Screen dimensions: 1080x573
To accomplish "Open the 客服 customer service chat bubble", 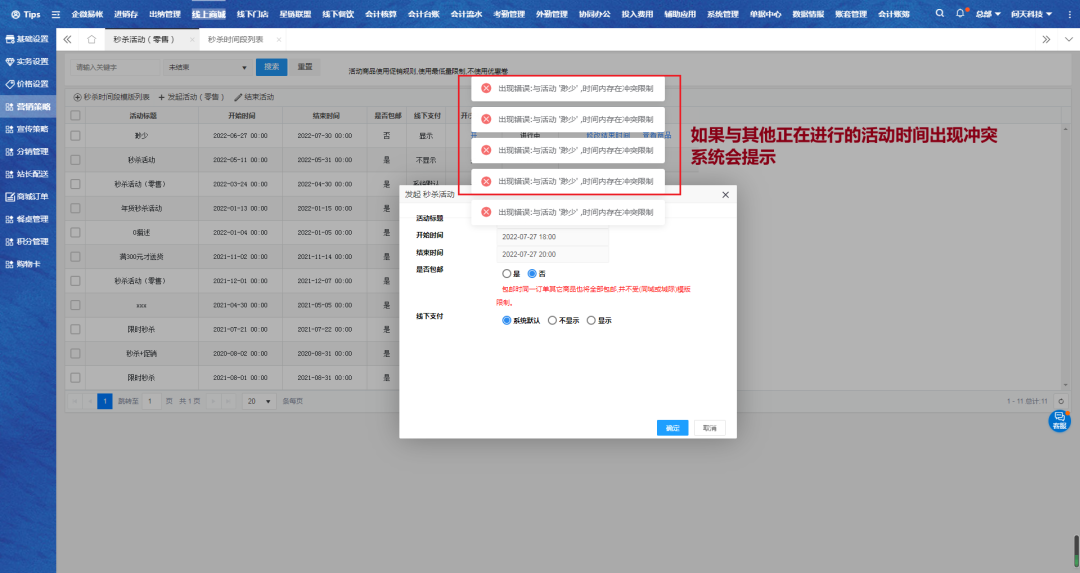I will tap(1059, 421).
